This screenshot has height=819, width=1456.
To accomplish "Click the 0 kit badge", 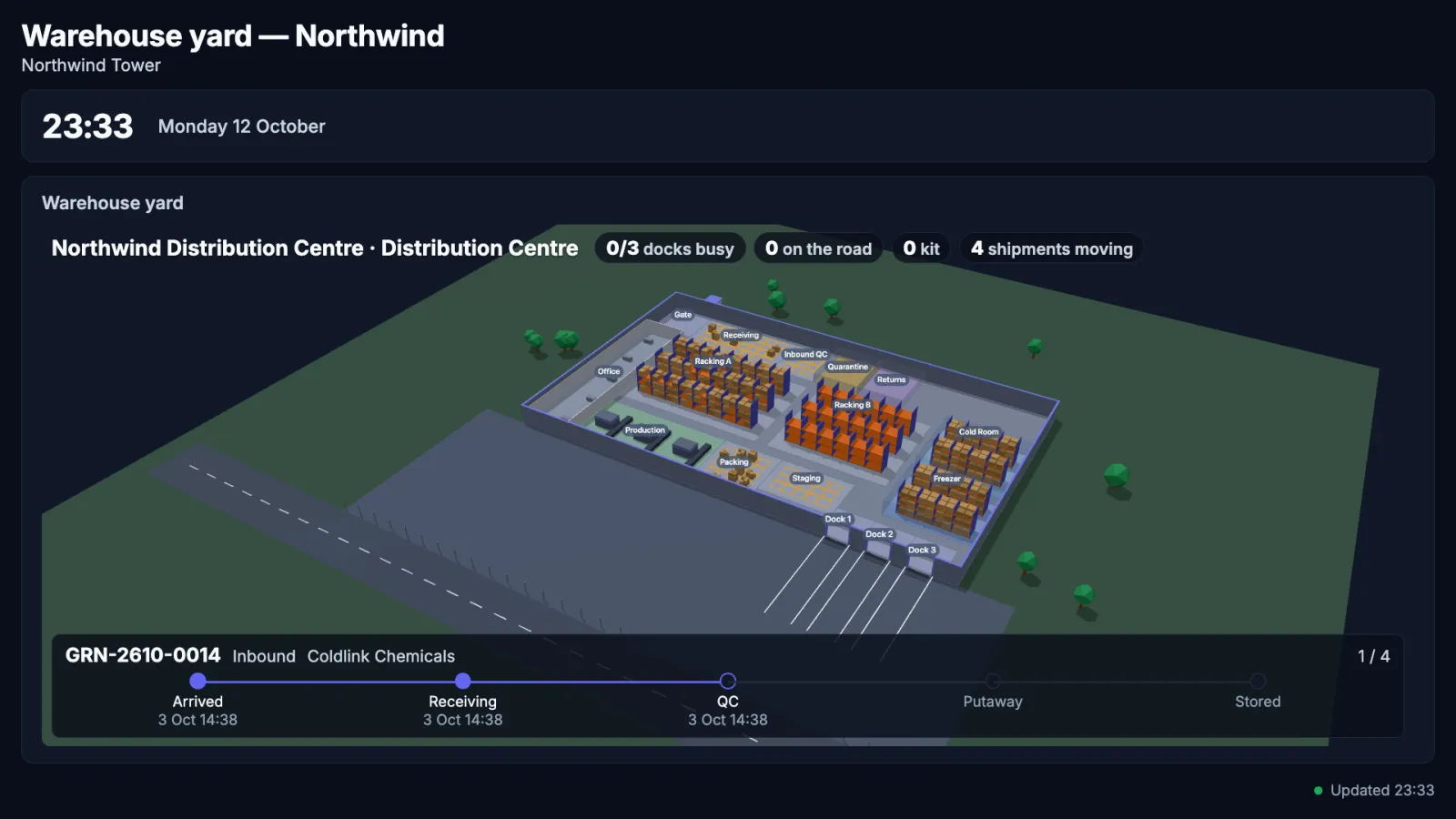I will click(x=921, y=248).
